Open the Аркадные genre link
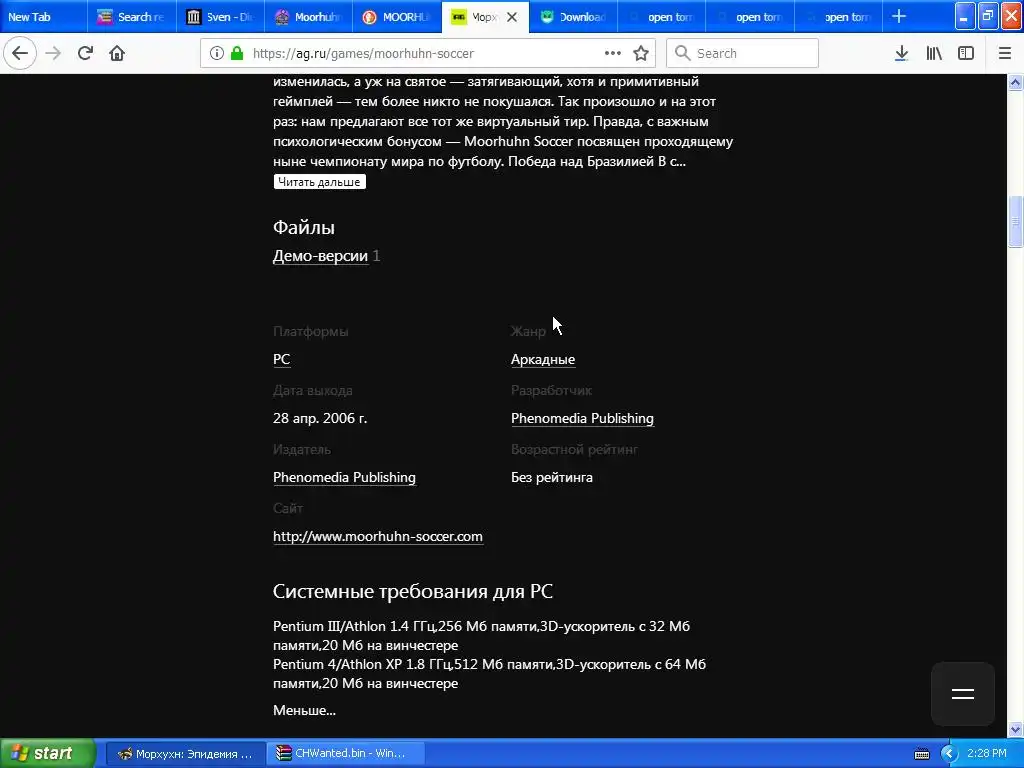 [x=543, y=359]
